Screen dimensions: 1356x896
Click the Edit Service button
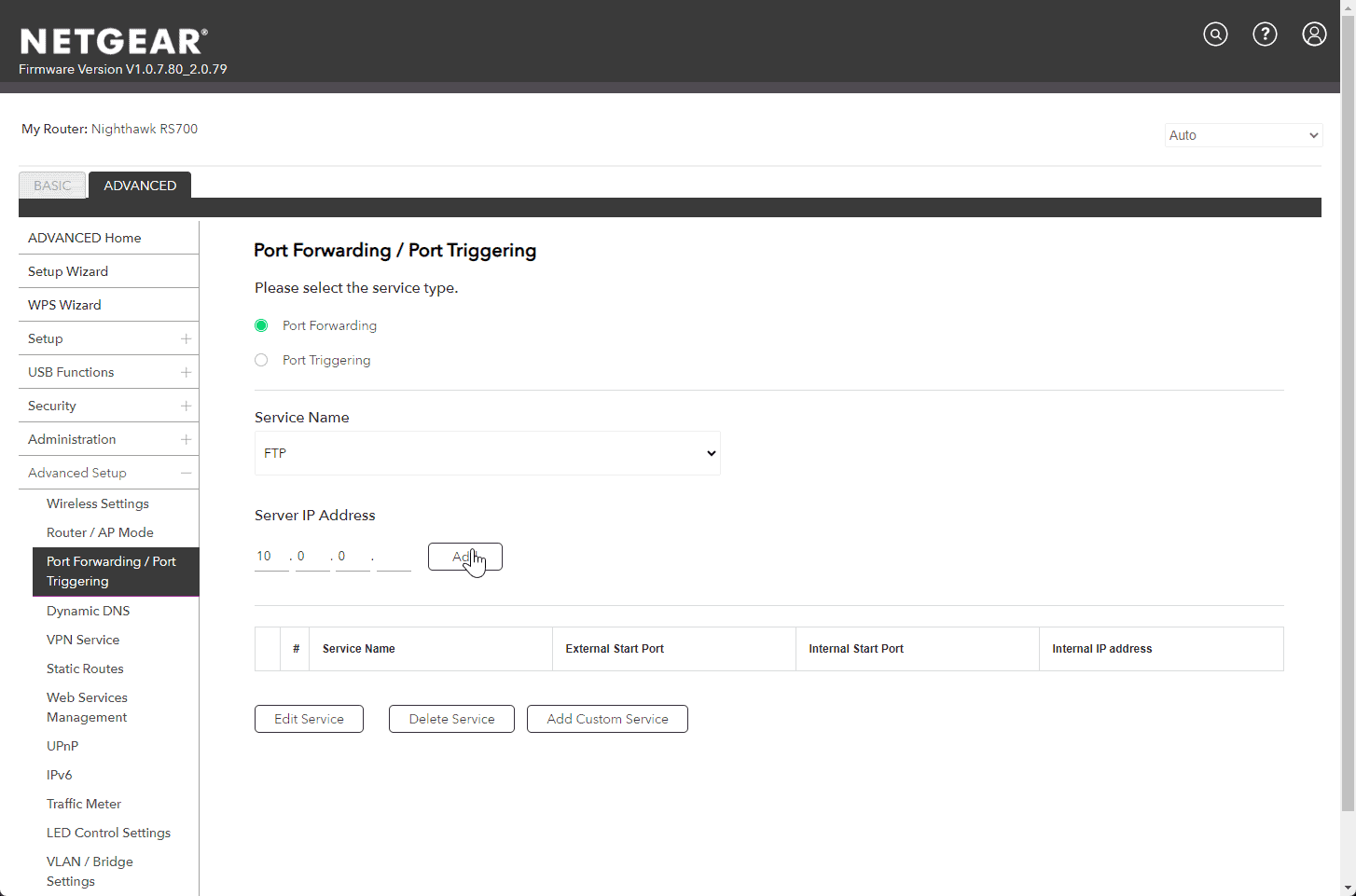click(x=309, y=719)
